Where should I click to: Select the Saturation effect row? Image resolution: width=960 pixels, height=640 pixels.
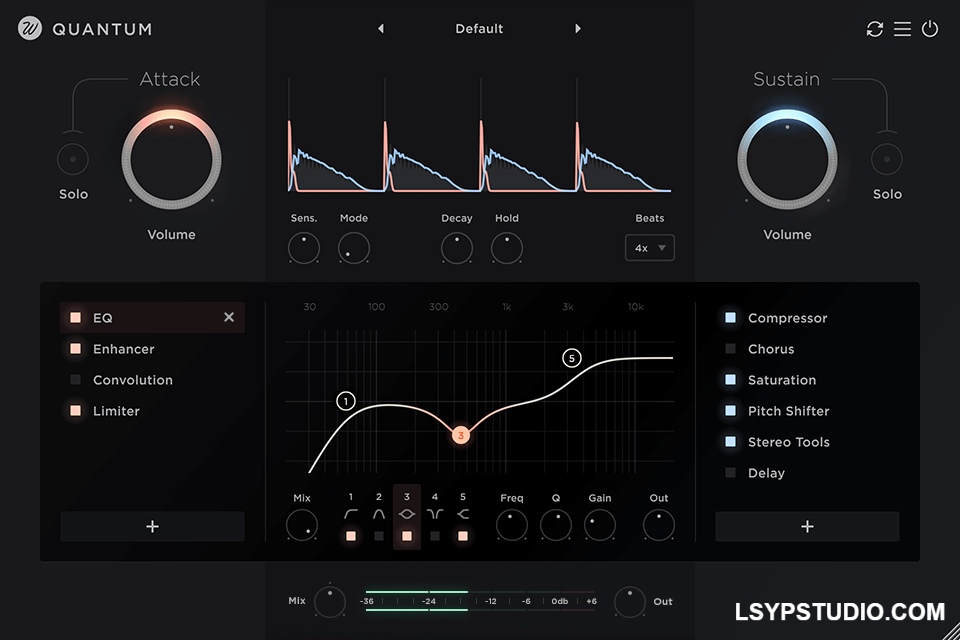808,380
